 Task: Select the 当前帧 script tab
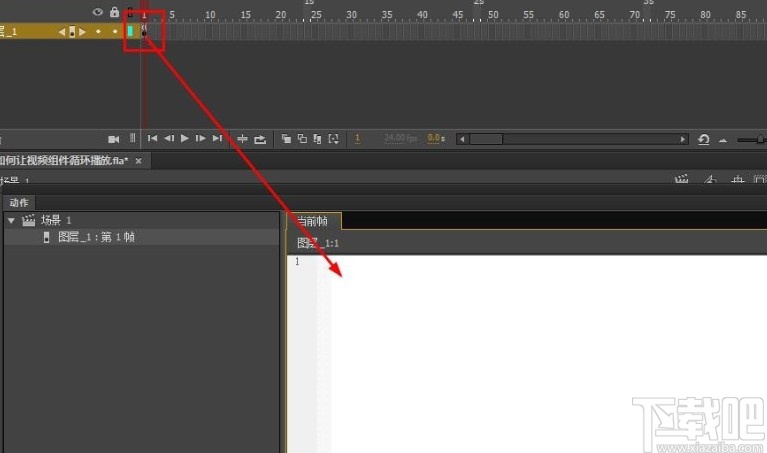tap(314, 221)
